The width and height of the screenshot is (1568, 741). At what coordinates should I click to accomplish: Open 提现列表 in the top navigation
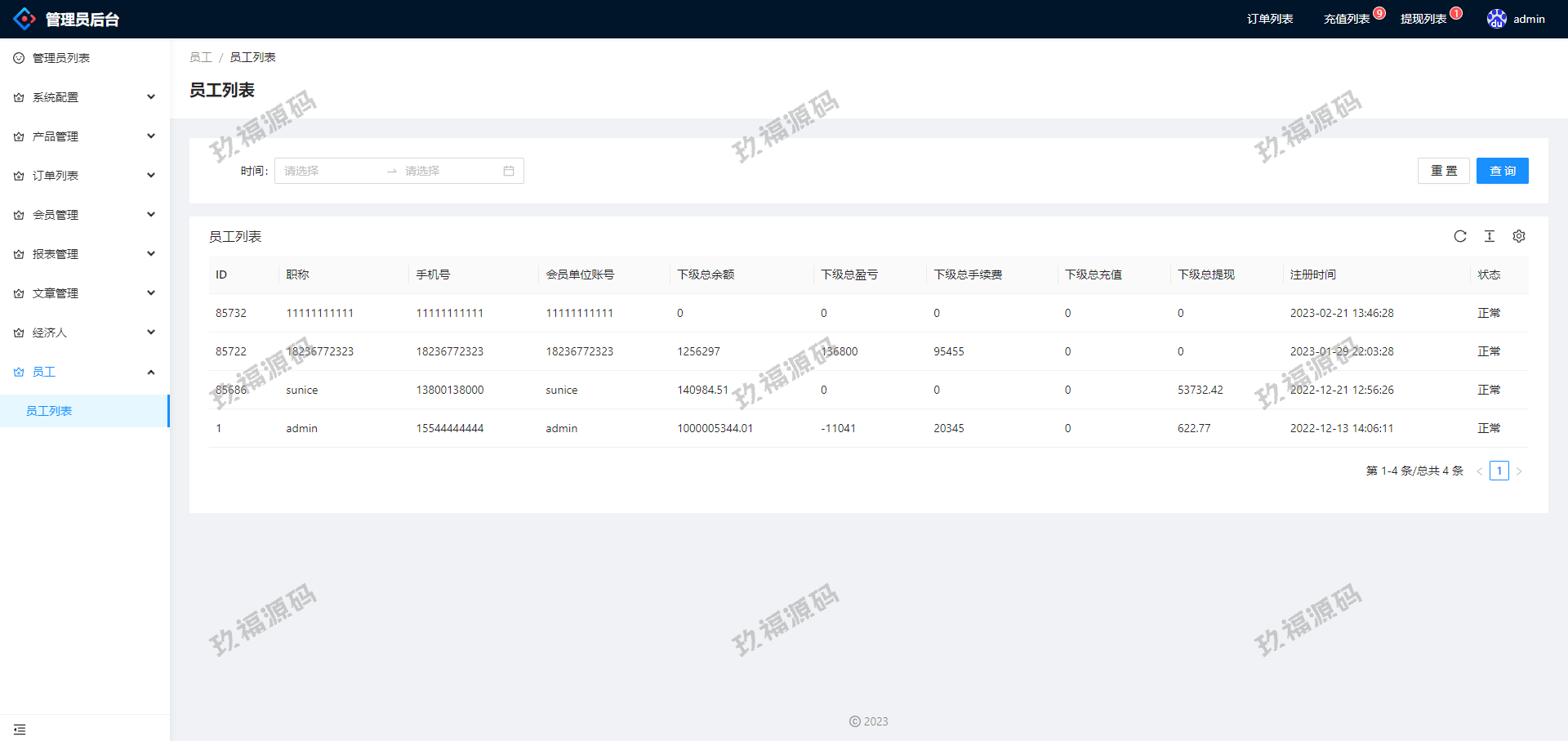pyautogui.click(x=1423, y=19)
